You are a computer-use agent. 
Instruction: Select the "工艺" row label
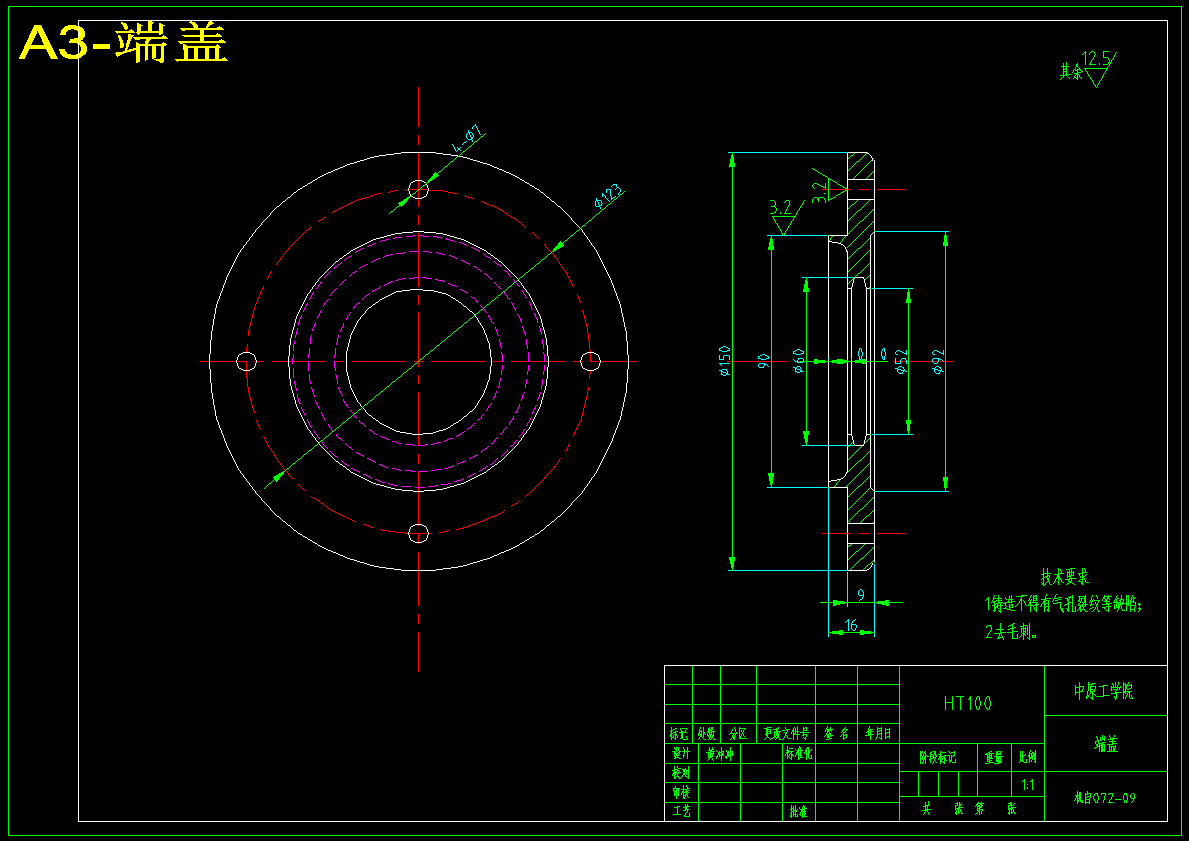pos(680,811)
